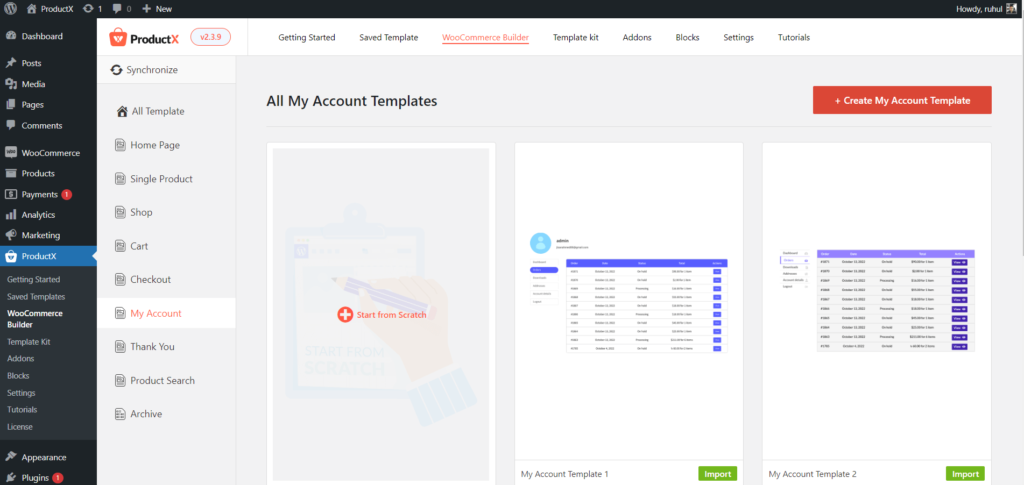The width and height of the screenshot is (1024, 485).
Task: Click Create My Account Template button
Action: pos(903,100)
